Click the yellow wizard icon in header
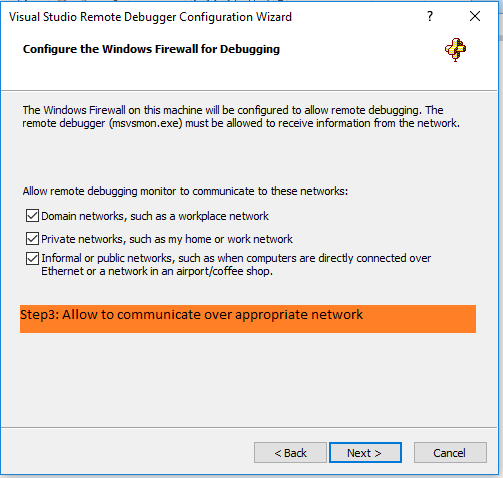Image resolution: width=503 pixels, height=478 pixels. [455, 50]
